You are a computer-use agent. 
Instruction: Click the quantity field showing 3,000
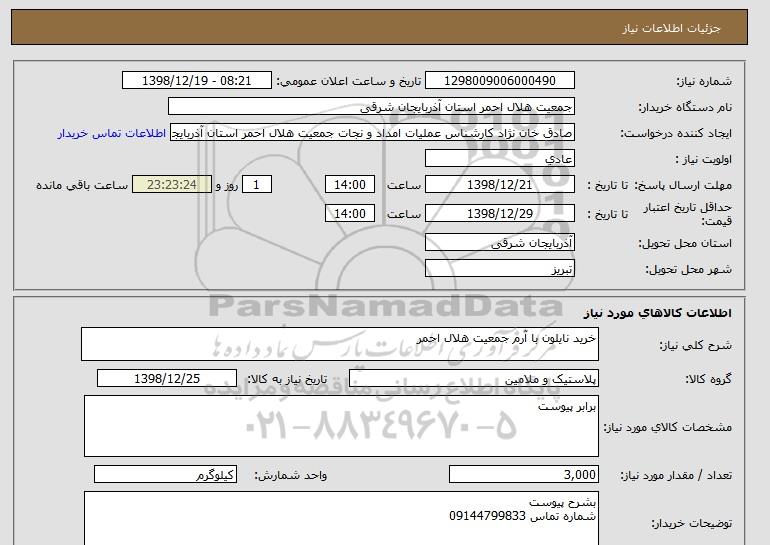[524, 474]
